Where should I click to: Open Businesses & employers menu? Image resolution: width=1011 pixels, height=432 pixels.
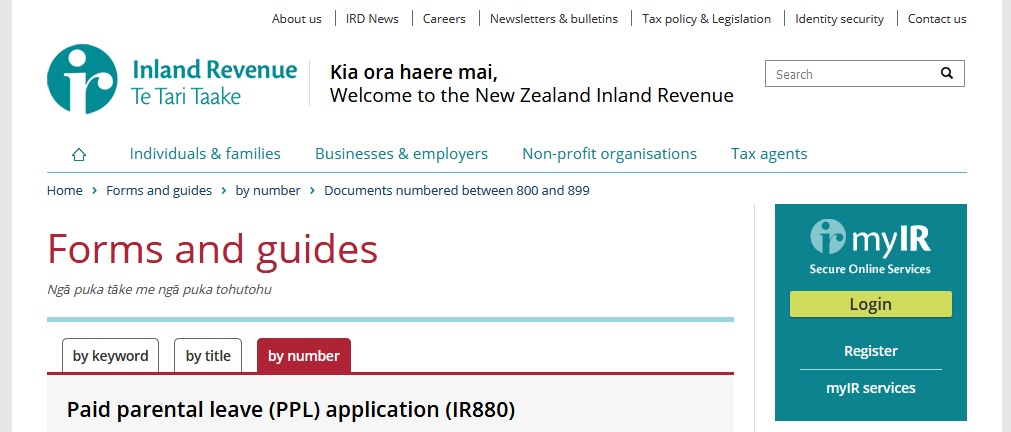point(401,154)
